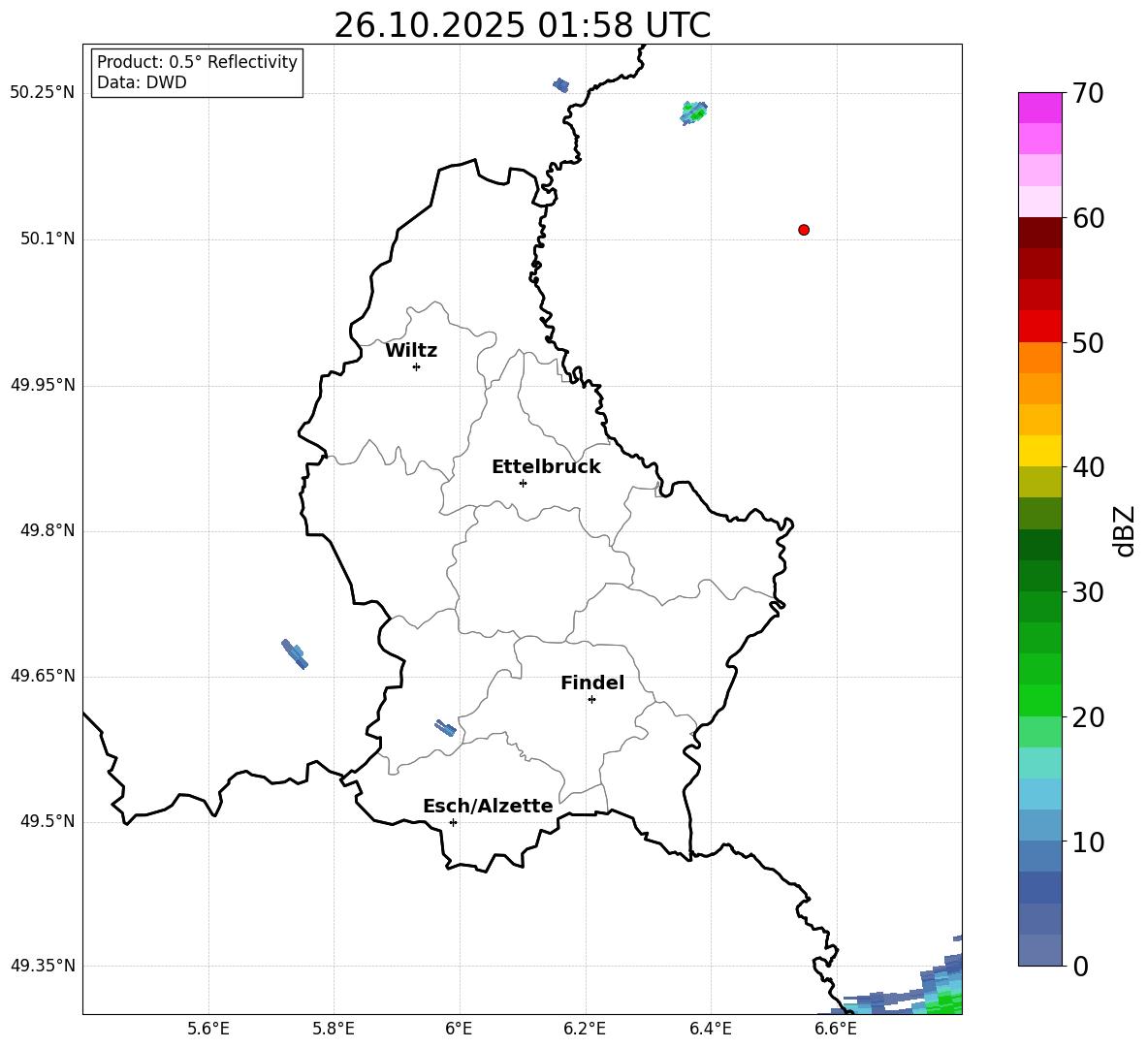Click the Data: DWD label
This screenshot has height=1048, width=1148.
[142, 82]
